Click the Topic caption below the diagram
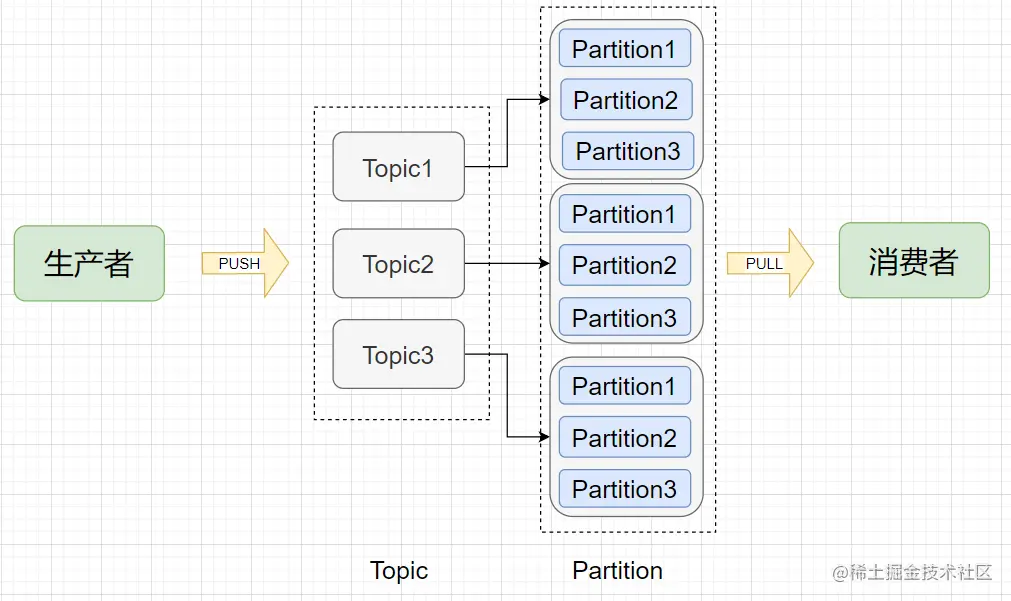This screenshot has height=601, width=1011. click(x=399, y=571)
